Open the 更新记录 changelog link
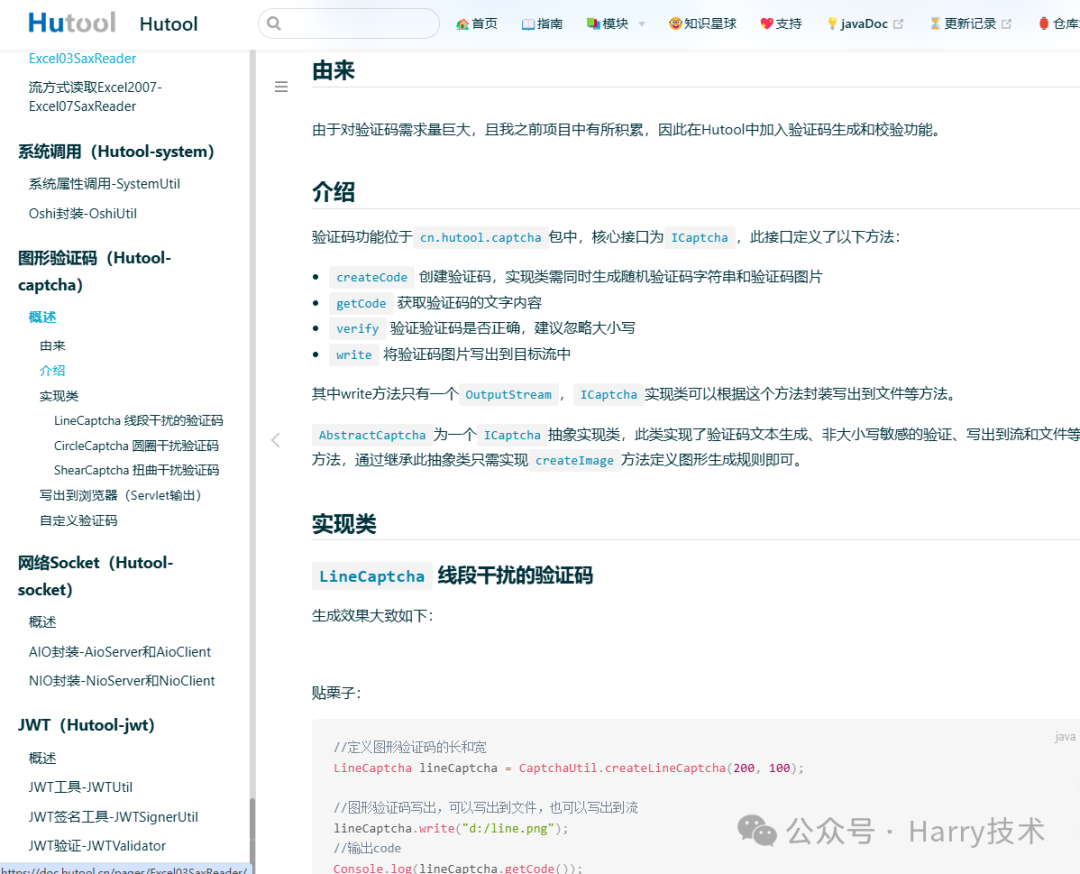Image resolution: width=1080 pixels, height=874 pixels. click(970, 23)
